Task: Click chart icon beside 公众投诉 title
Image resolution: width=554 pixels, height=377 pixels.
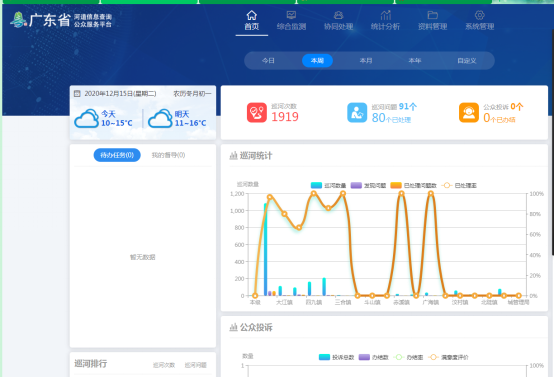Action: [x=233, y=328]
